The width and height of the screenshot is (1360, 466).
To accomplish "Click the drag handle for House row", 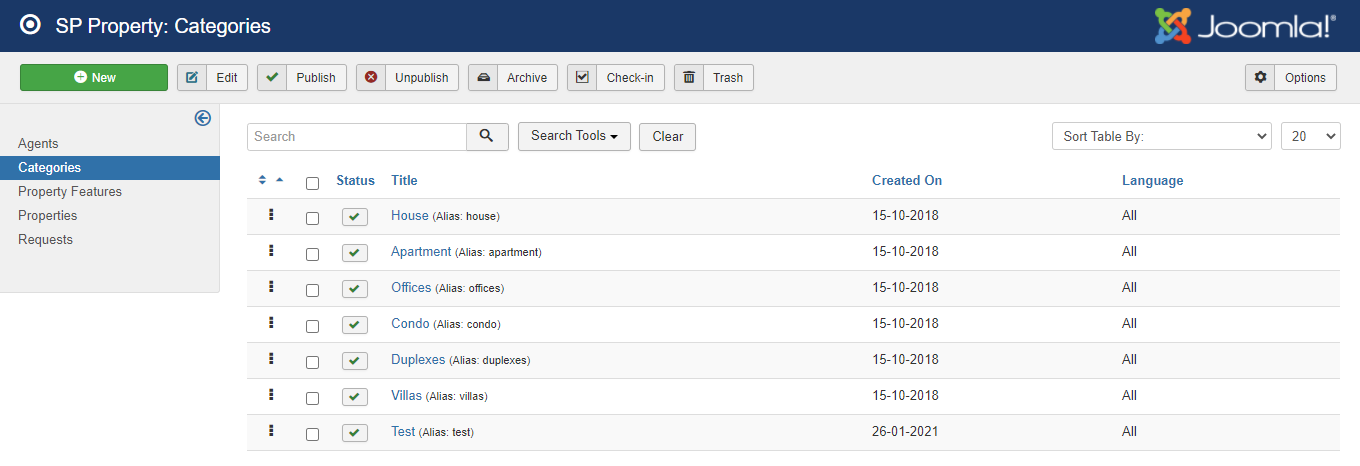I will point(271,215).
